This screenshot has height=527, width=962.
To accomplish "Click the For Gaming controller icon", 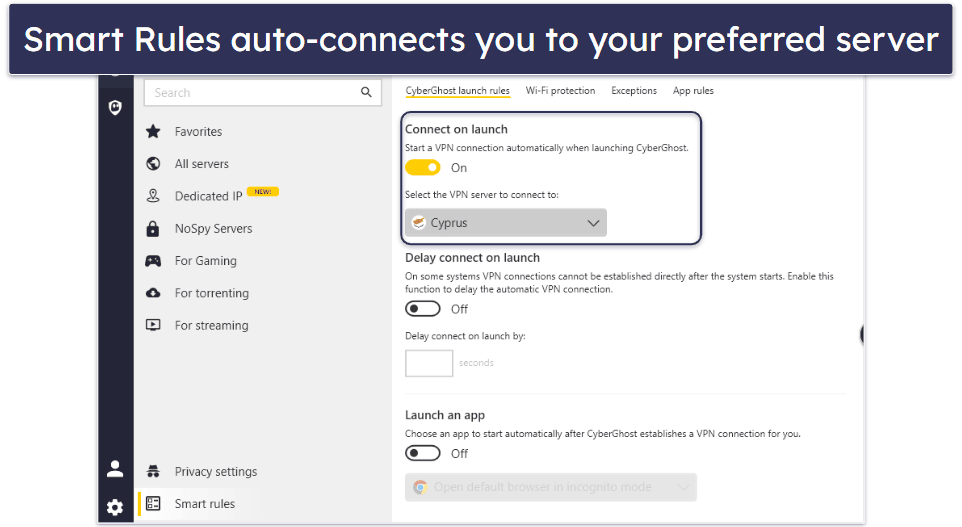I will click(x=153, y=261).
